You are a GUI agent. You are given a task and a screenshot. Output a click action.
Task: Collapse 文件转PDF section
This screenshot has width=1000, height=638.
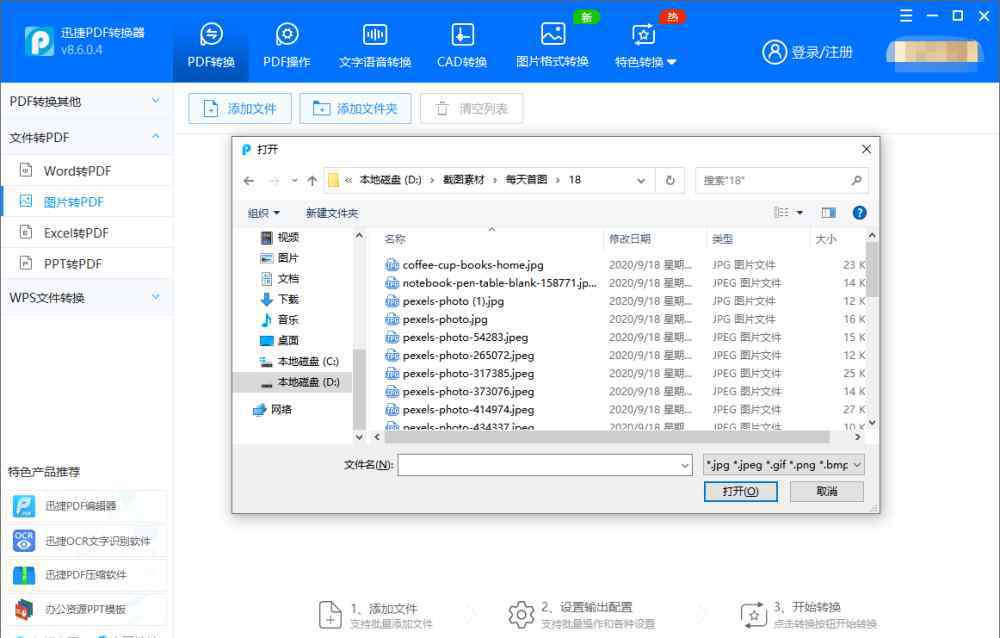pyautogui.click(x=87, y=137)
